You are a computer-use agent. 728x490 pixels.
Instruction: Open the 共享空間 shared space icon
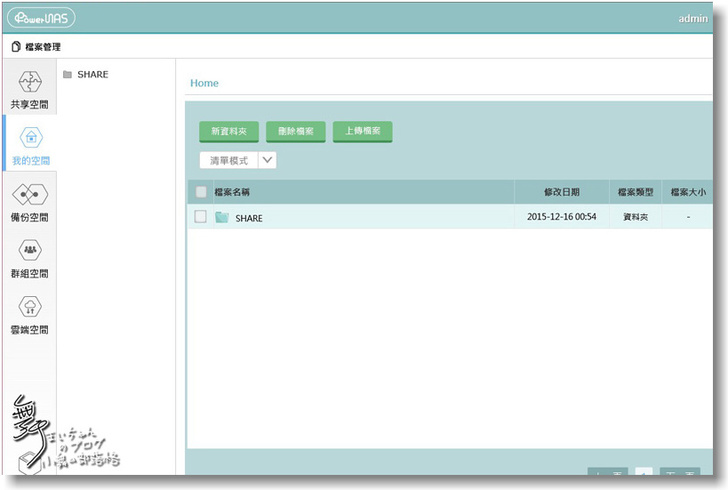click(30, 83)
